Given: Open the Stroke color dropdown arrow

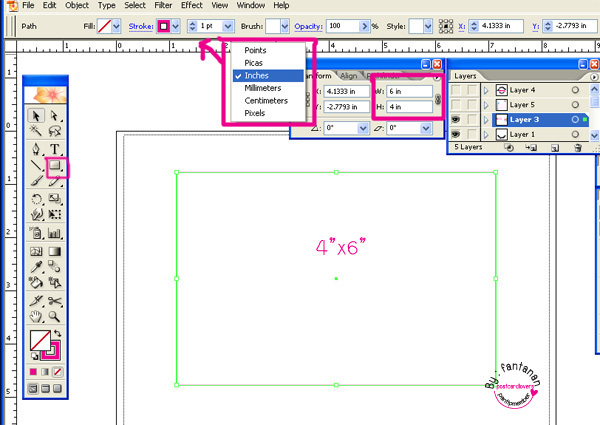Looking at the screenshot, I should click(175, 26).
